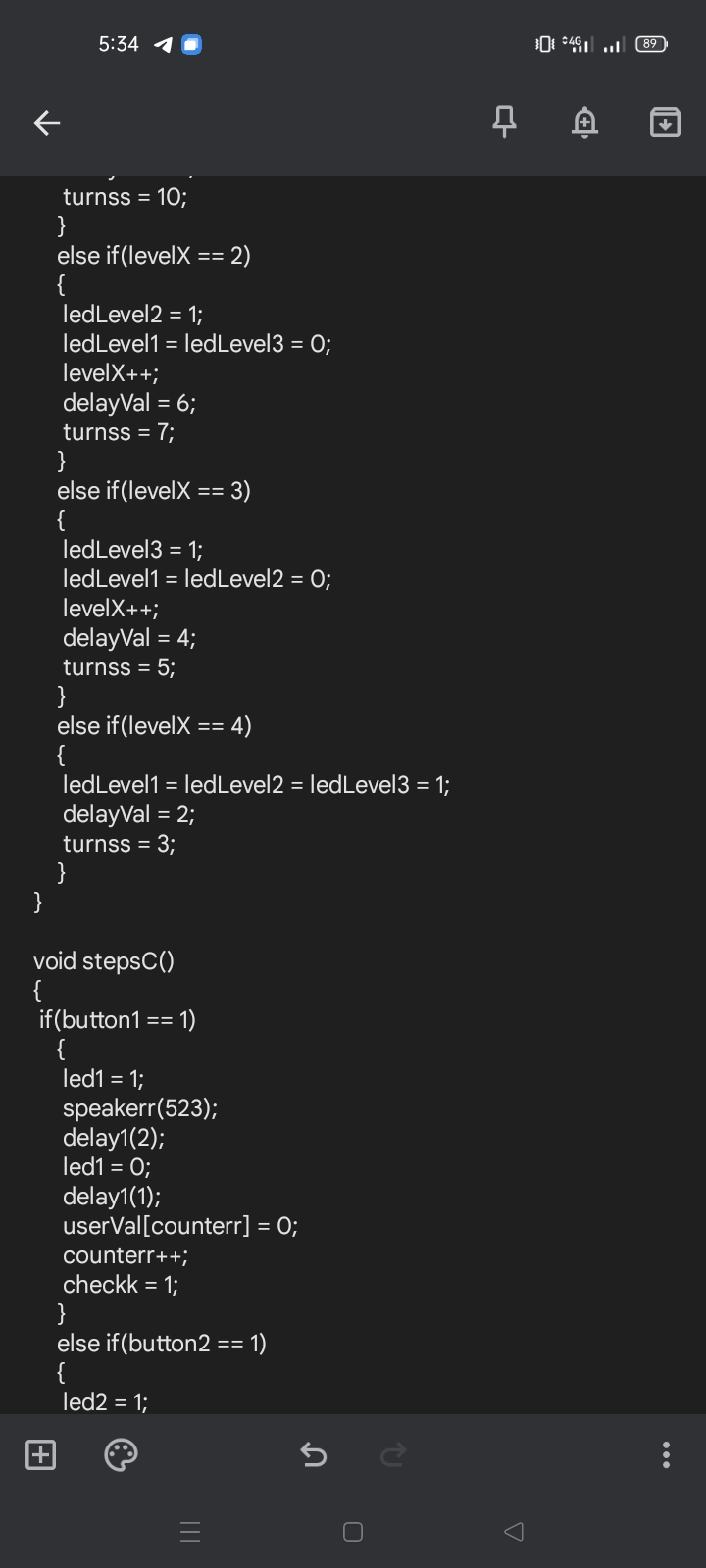Image resolution: width=706 pixels, height=1568 pixels.
Task: Undo the last edit
Action: coord(313,1455)
